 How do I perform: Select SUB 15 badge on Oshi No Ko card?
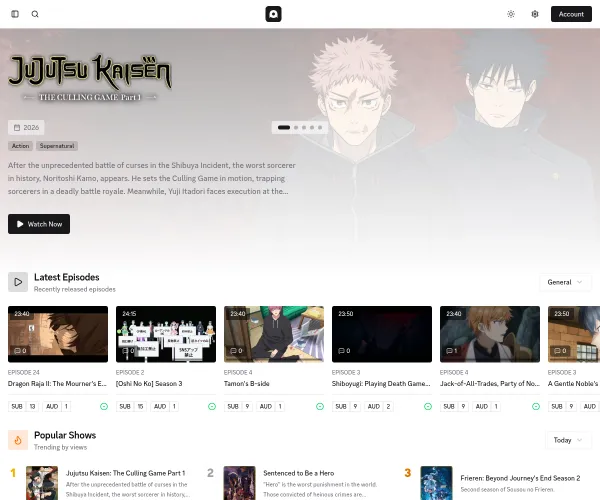tap(131, 406)
